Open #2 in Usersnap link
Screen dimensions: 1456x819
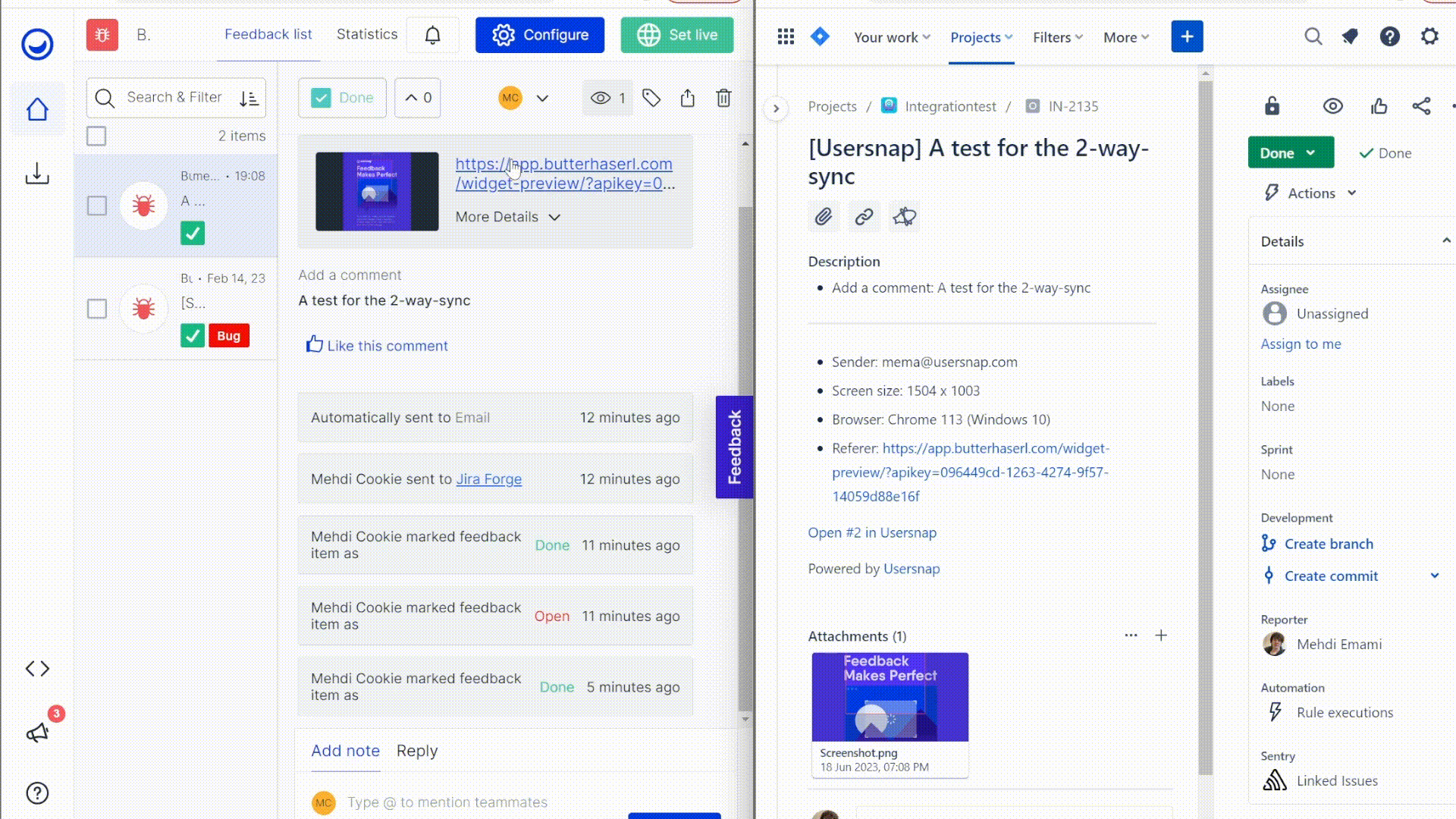[x=872, y=532]
